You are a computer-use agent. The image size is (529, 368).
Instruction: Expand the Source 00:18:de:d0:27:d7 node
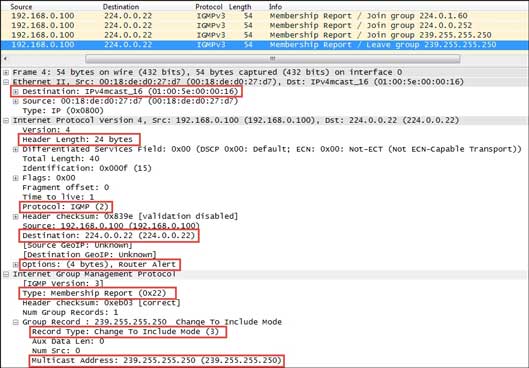pos(16,101)
